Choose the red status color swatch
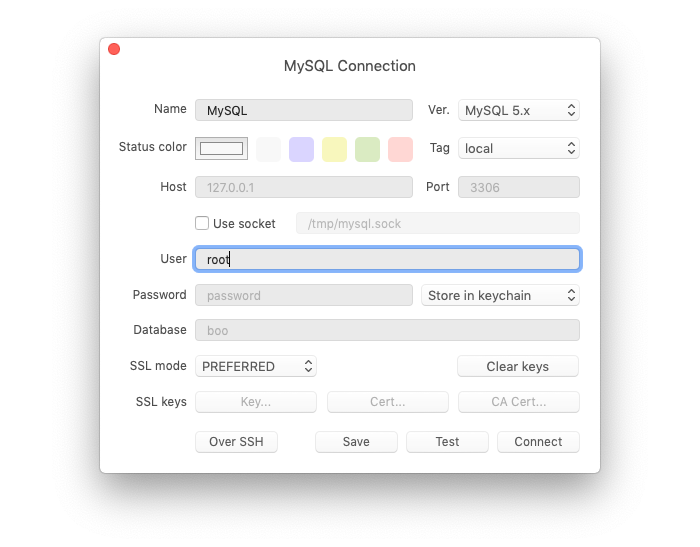Viewport: 700px width, 547px height. point(400,149)
